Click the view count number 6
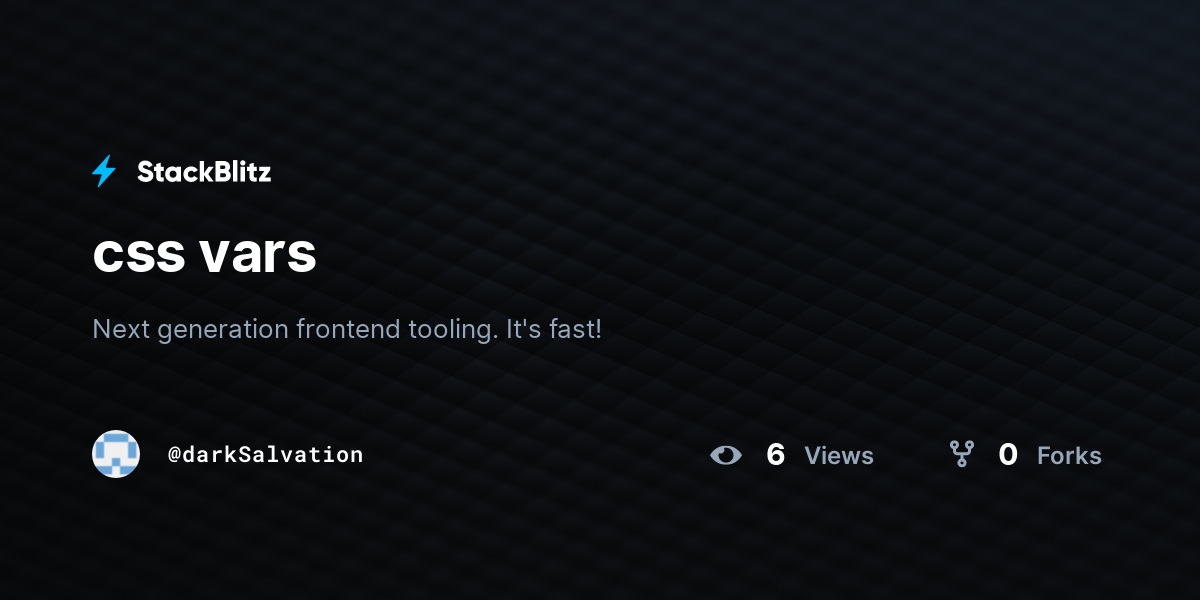The height and width of the screenshot is (600, 1200). [x=776, y=455]
